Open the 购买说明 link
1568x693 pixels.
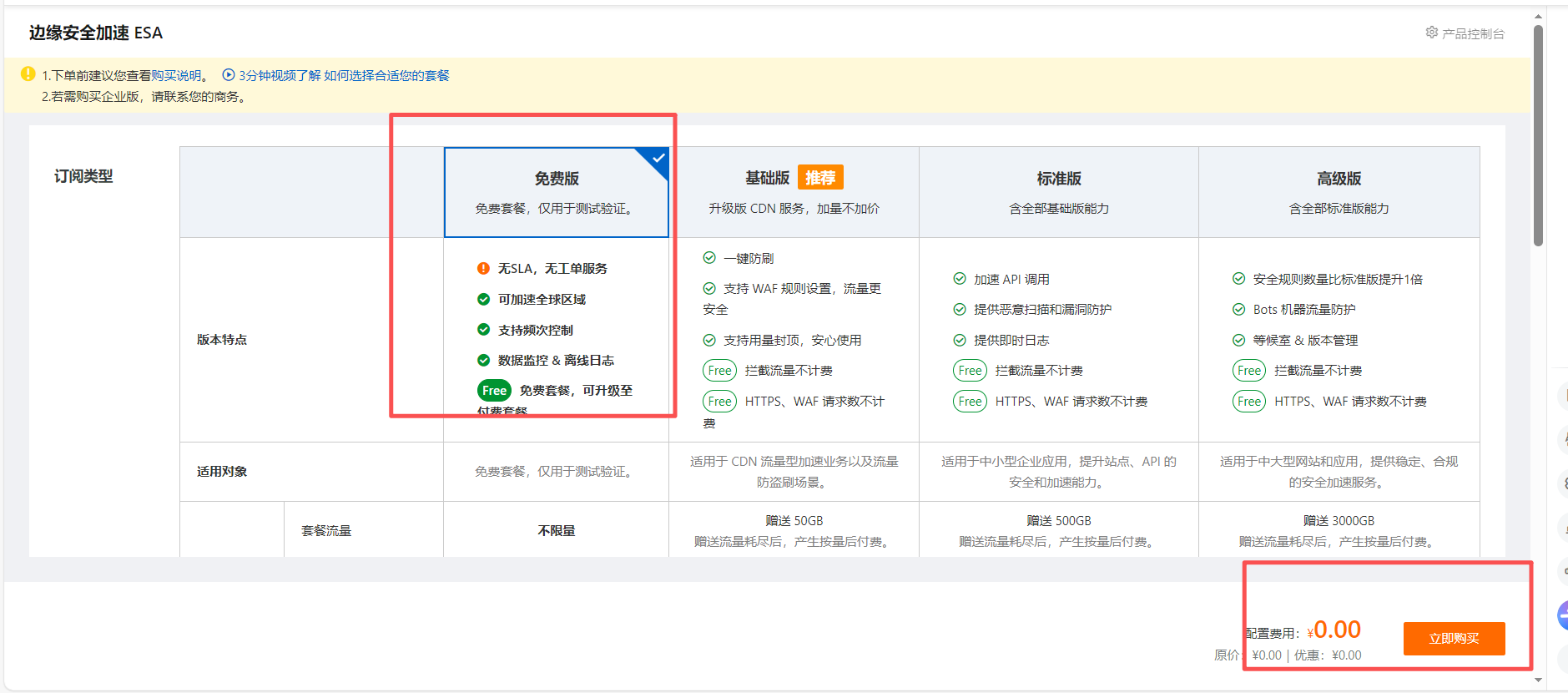pyautogui.click(x=176, y=75)
